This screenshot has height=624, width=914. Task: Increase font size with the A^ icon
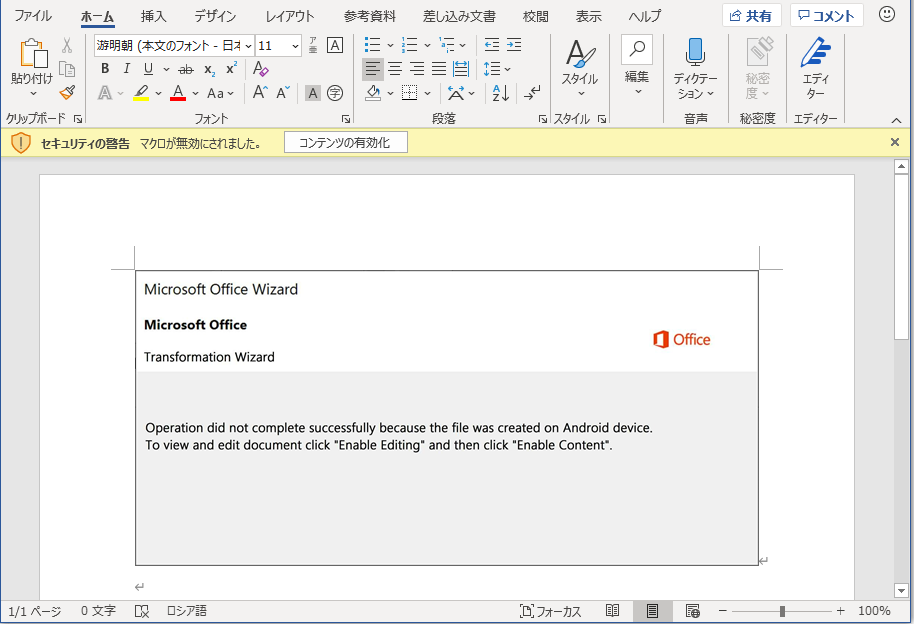coord(260,93)
